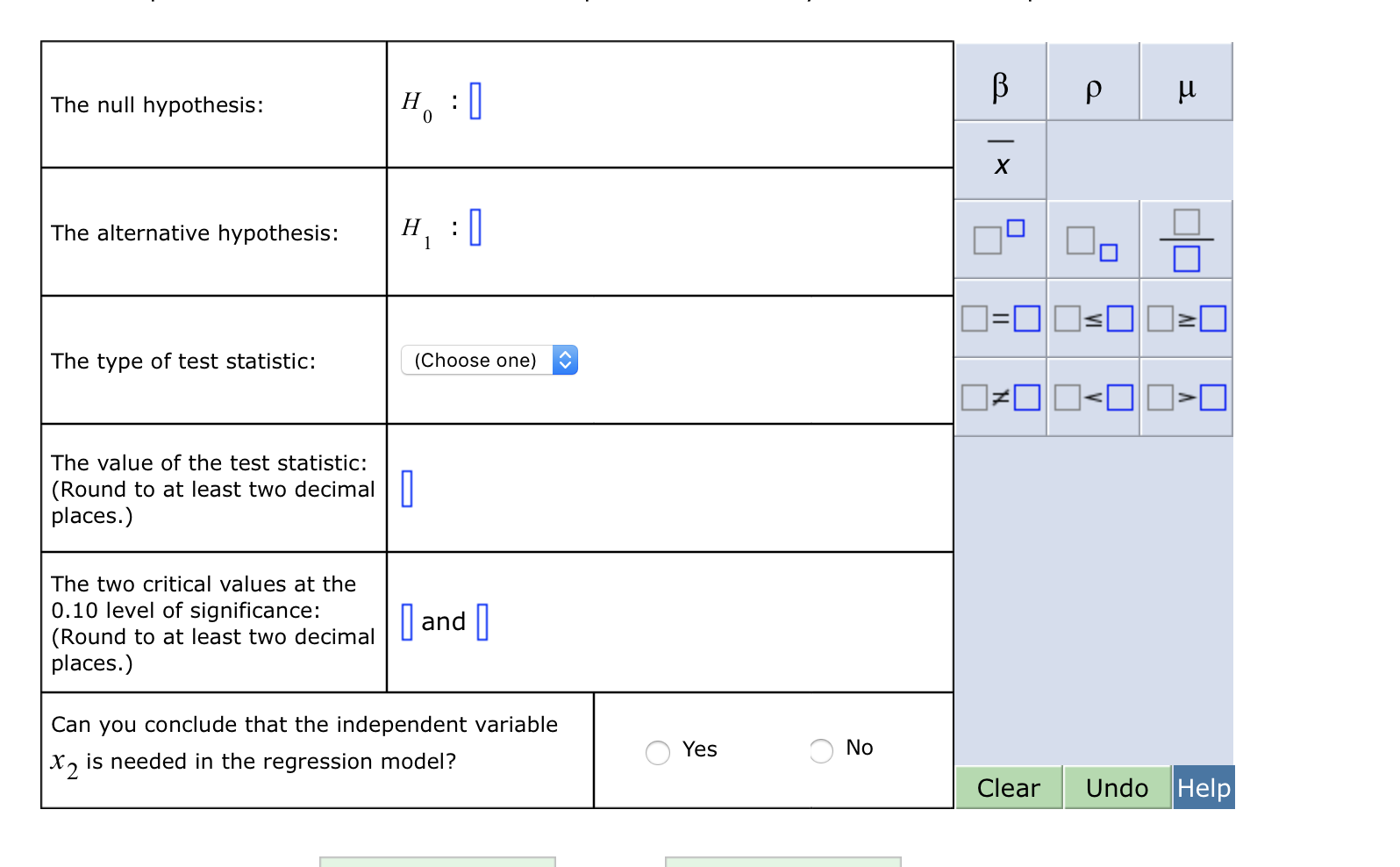The width and height of the screenshot is (1400, 867).
Task: Insert a fraction template
Action: (x=1186, y=239)
